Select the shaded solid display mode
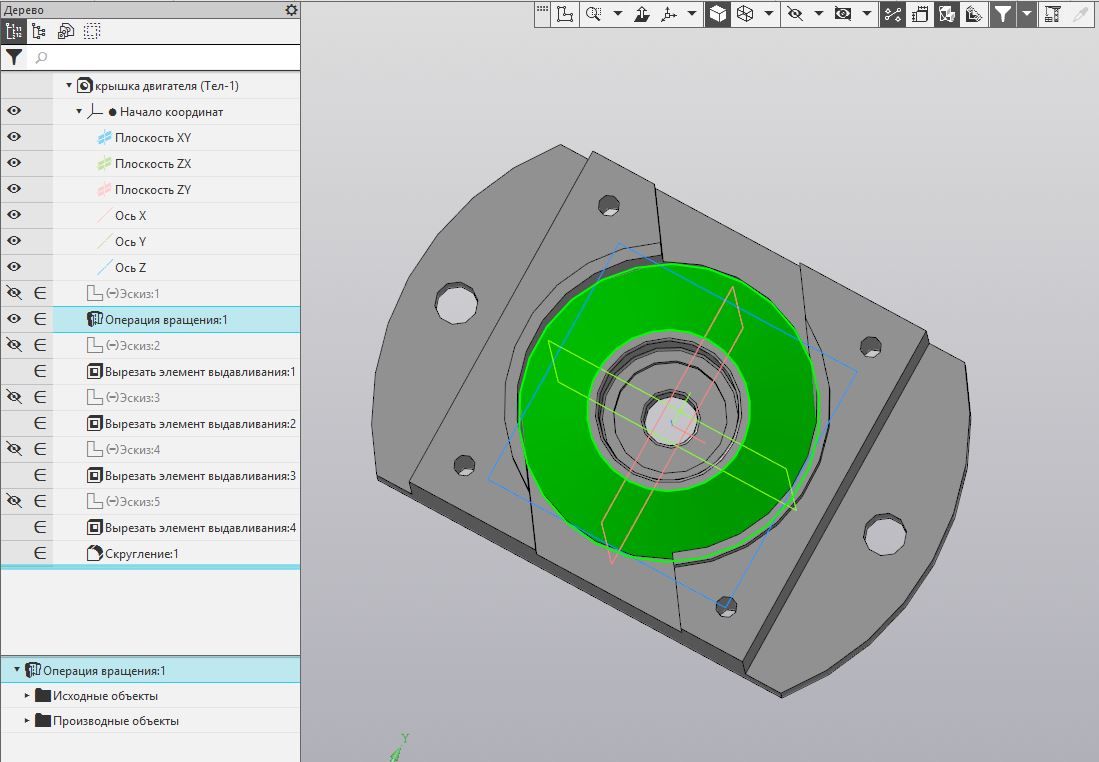 [x=718, y=14]
